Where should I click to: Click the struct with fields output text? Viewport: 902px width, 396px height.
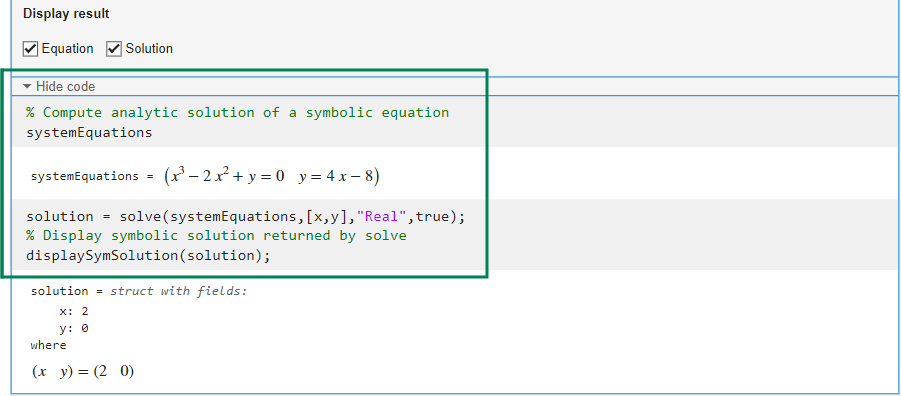(x=178, y=291)
